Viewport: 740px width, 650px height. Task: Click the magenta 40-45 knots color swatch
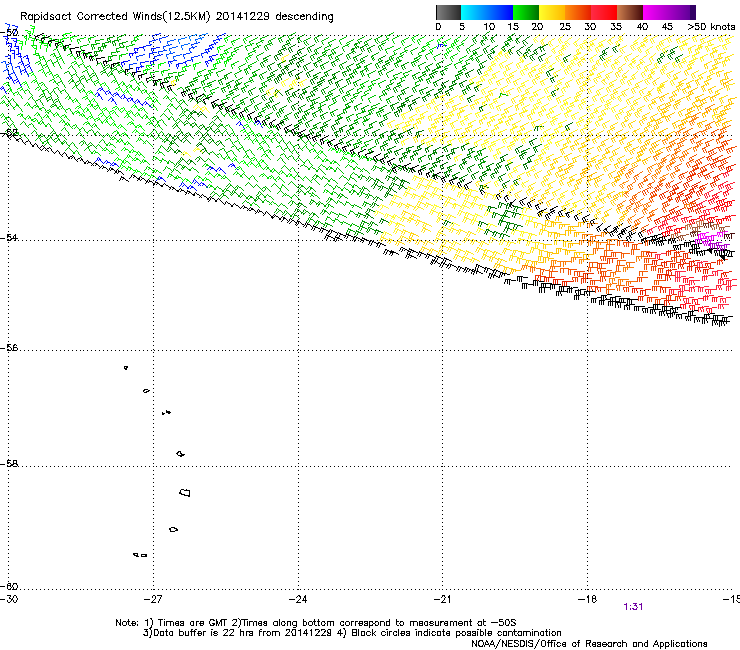656,12
